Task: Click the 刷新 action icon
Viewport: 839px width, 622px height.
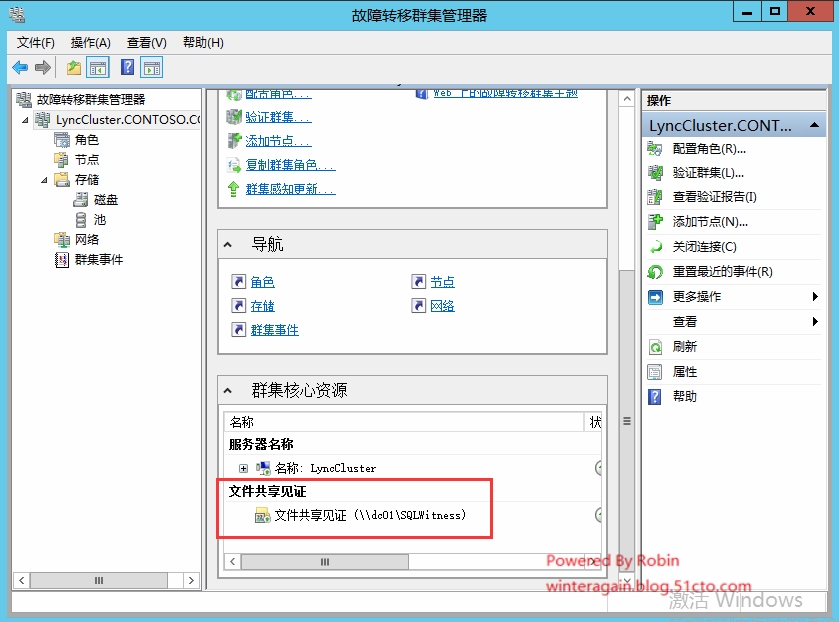Action: tap(655, 347)
